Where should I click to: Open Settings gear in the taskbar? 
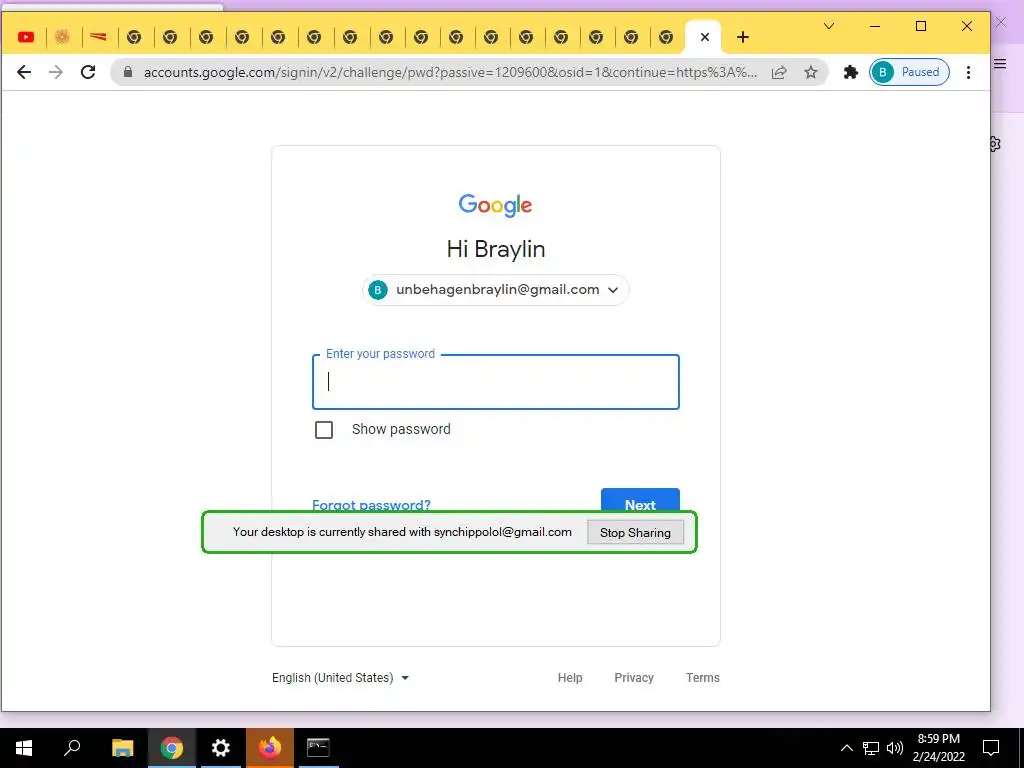220,748
